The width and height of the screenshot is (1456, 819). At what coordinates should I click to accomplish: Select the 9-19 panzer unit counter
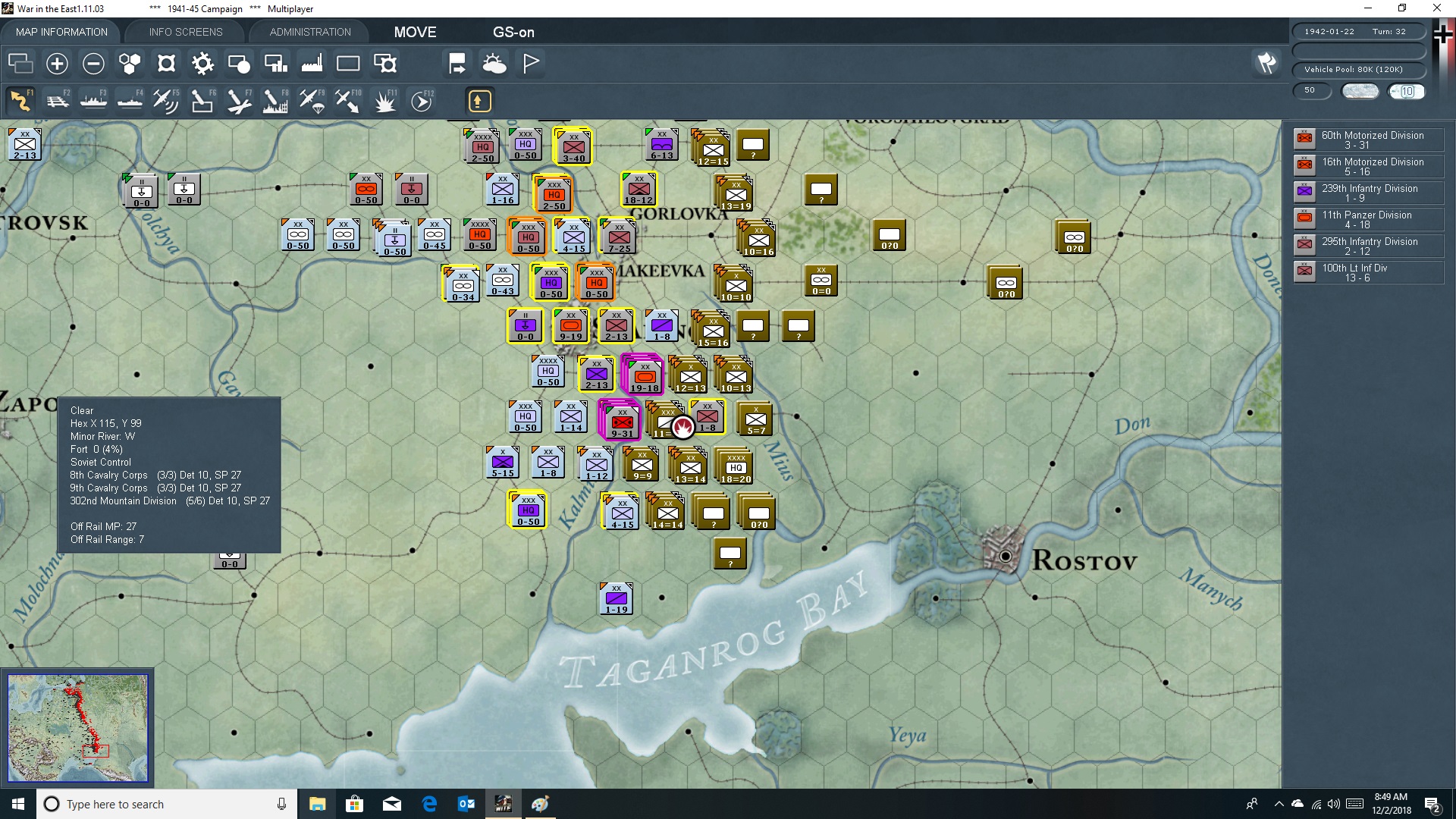pyautogui.click(x=570, y=325)
